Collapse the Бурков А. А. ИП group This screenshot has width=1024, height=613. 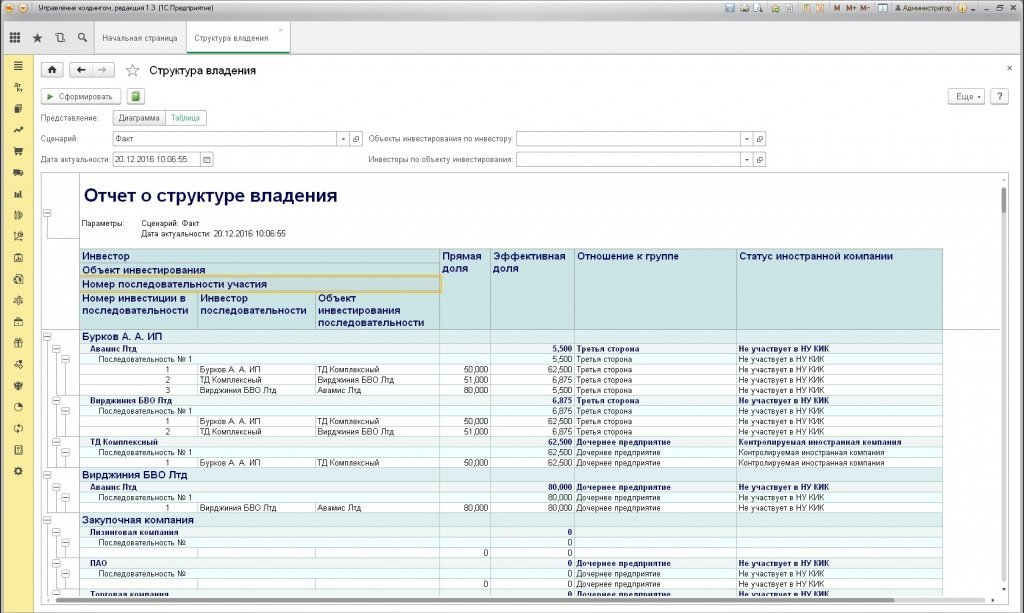coord(47,337)
